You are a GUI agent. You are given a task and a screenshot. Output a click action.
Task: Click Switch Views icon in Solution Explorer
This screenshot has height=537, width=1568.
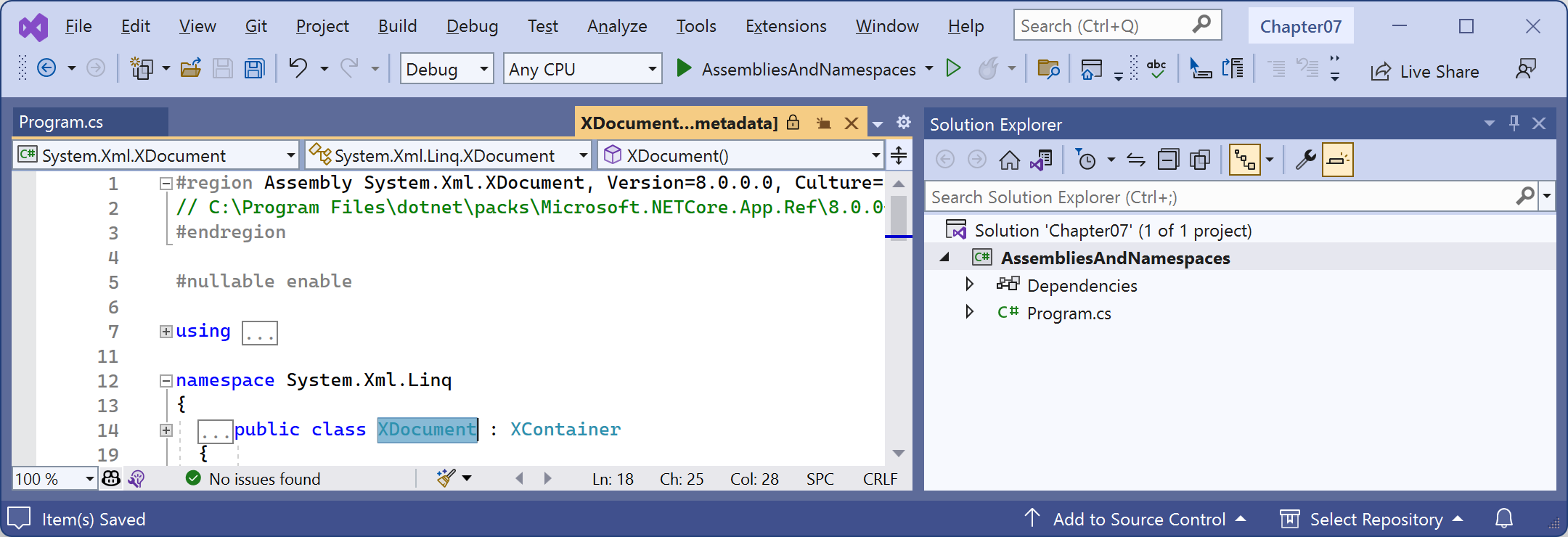(1042, 159)
